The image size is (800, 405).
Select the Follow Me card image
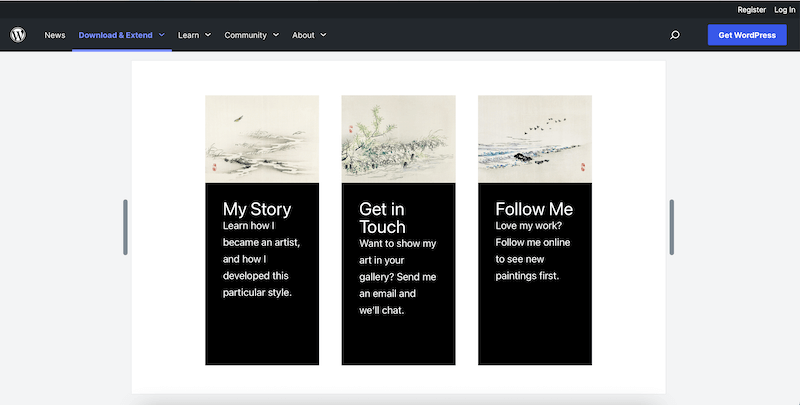(535, 139)
